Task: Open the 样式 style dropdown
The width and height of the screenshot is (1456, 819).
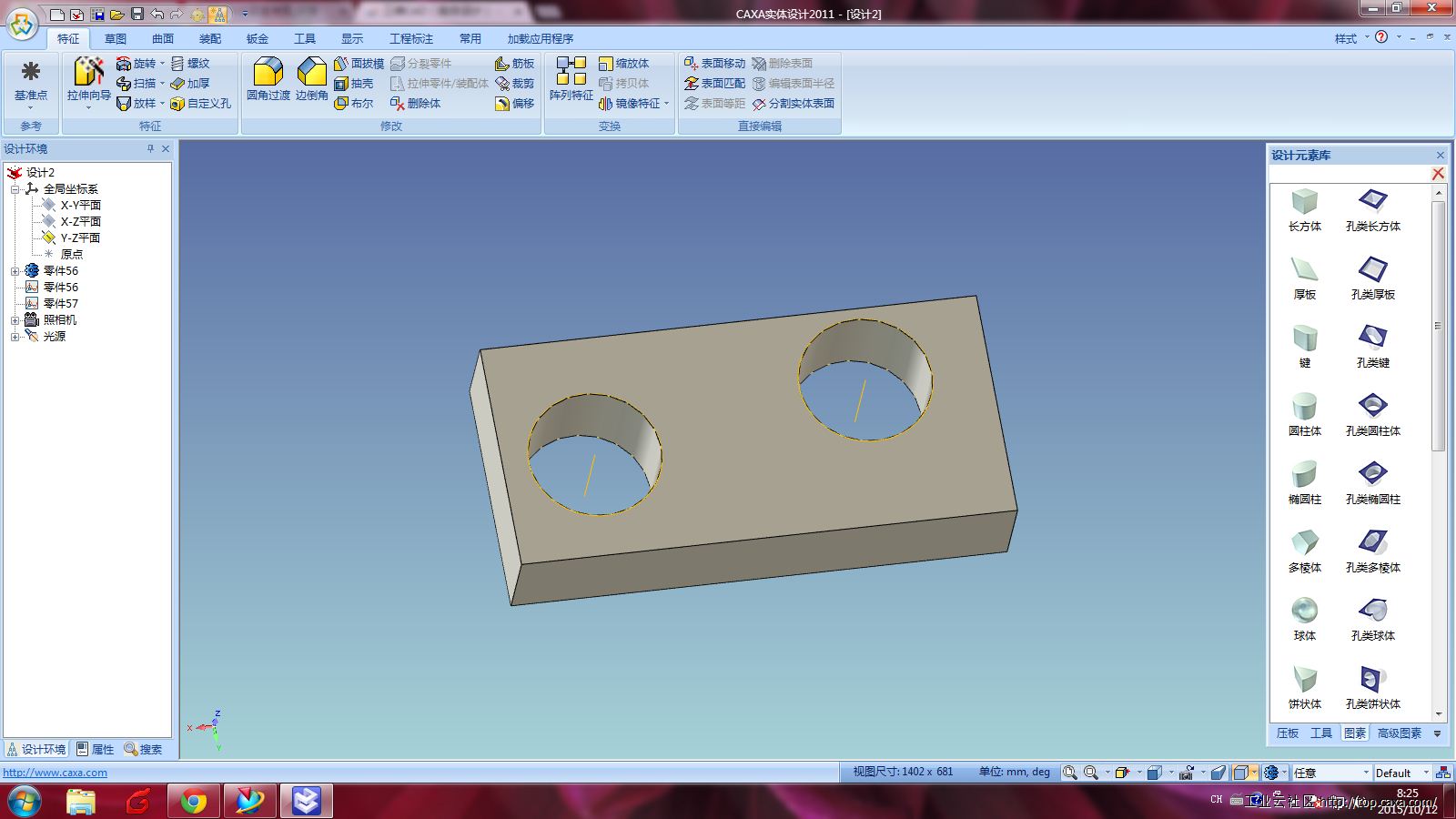Action: coord(1351,38)
